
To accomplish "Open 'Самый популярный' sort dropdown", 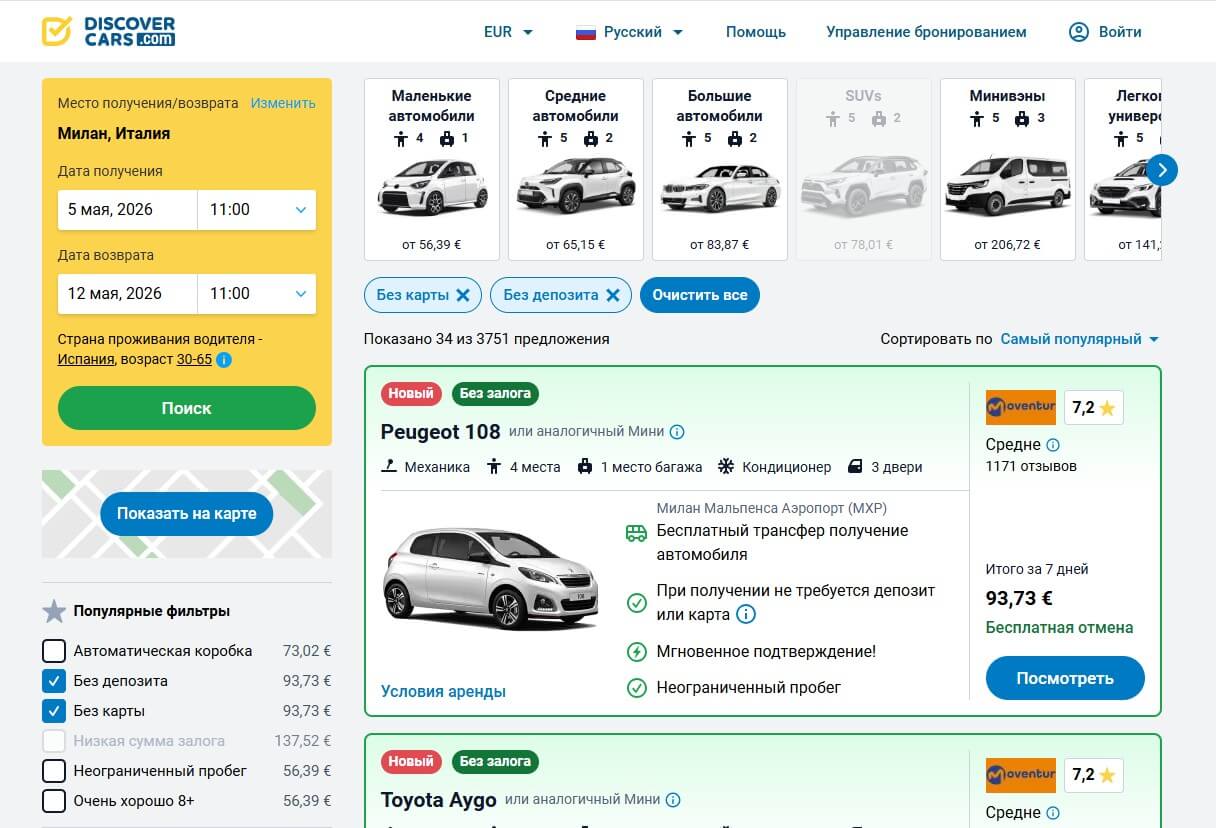I will [x=1080, y=339].
